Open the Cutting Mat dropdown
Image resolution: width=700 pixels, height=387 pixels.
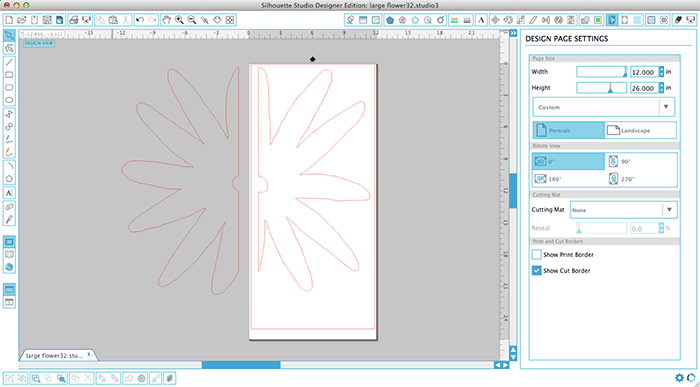(x=624, y=210)
